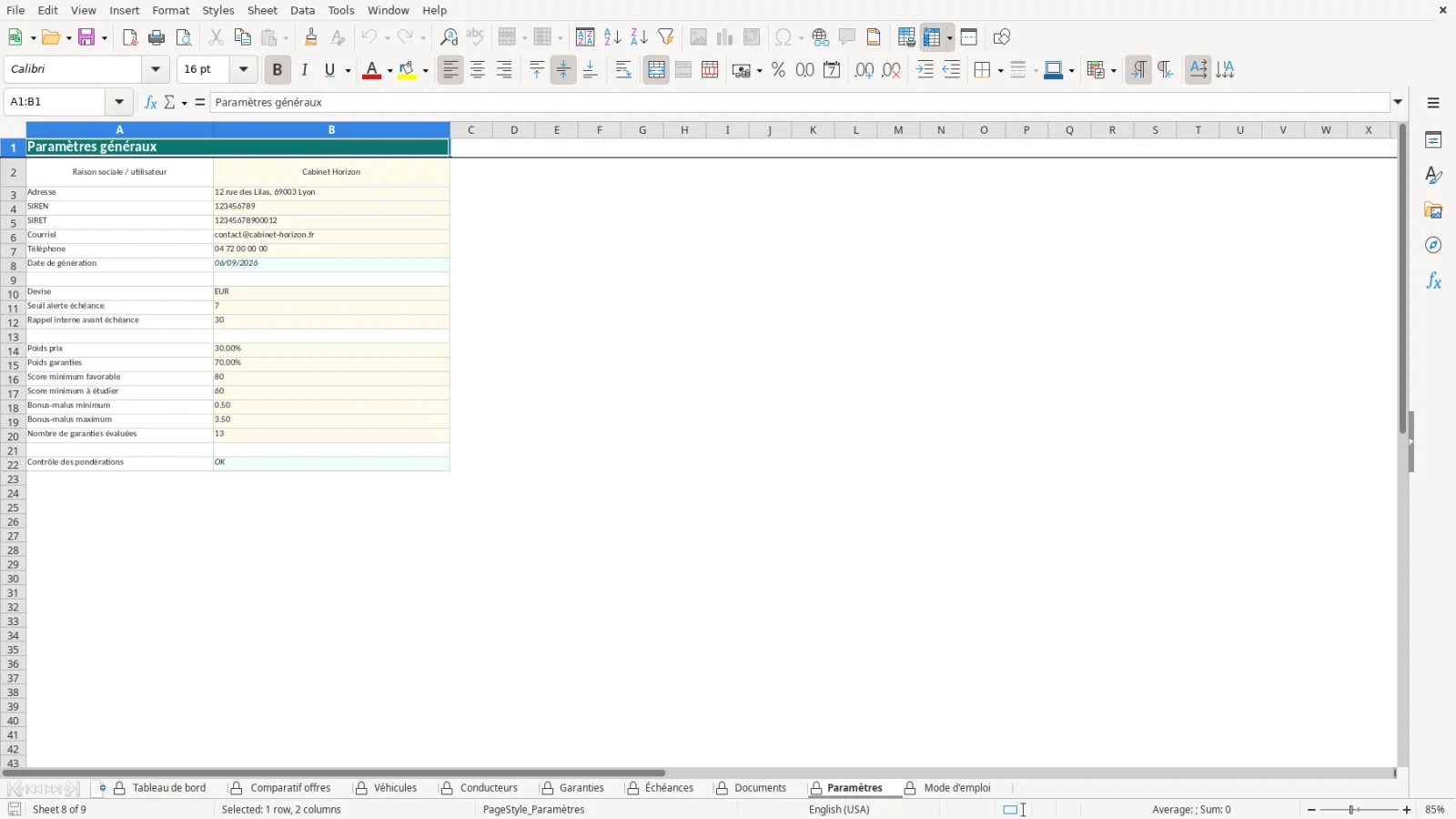The height and width of the screenshot is (819, 1456).
Task: Toggle Wrap Text
Action: pos(623,70)
